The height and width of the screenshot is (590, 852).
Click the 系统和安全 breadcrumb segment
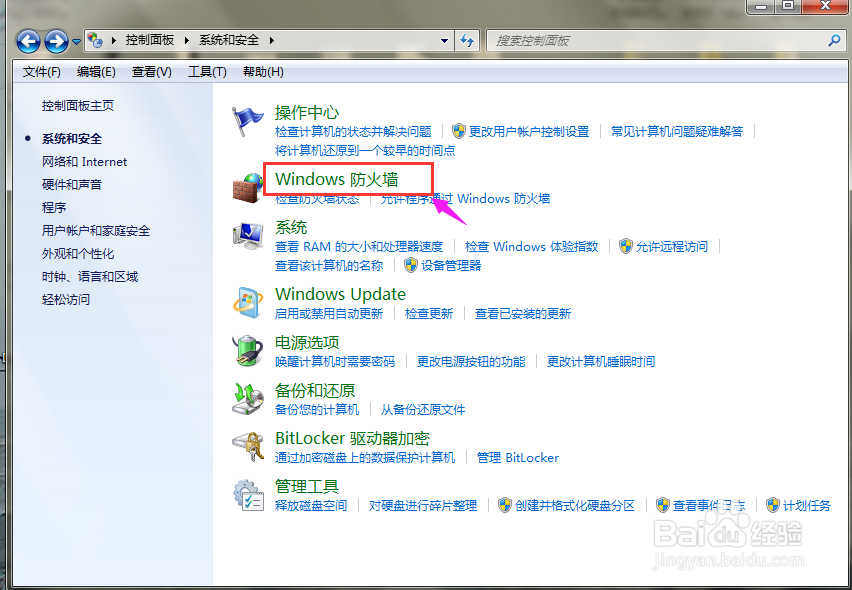point(229,40)
